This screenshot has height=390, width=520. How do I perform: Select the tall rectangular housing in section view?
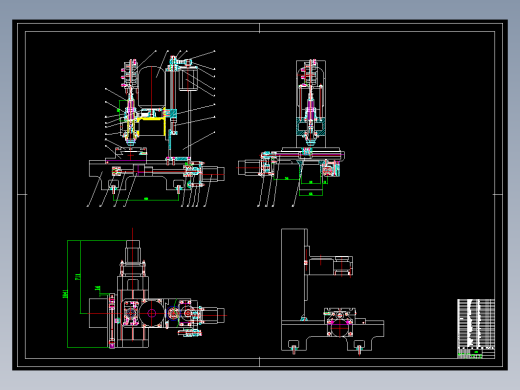click(311, 104)
